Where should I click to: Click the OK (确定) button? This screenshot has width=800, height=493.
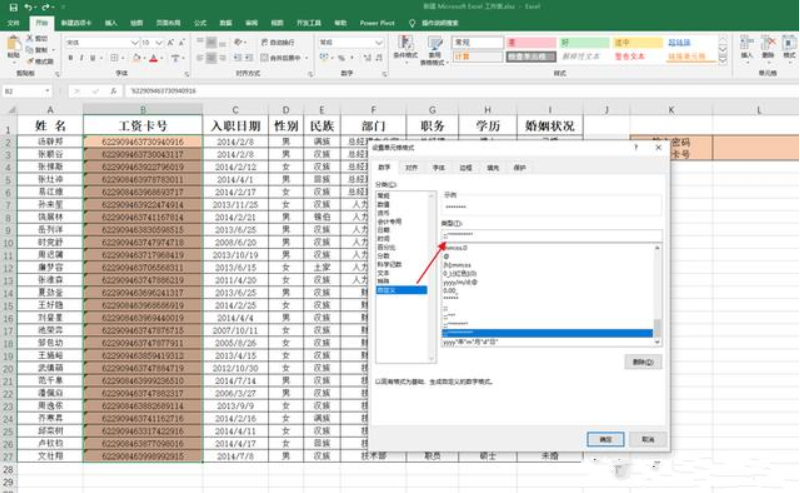(x=605, y=439)
